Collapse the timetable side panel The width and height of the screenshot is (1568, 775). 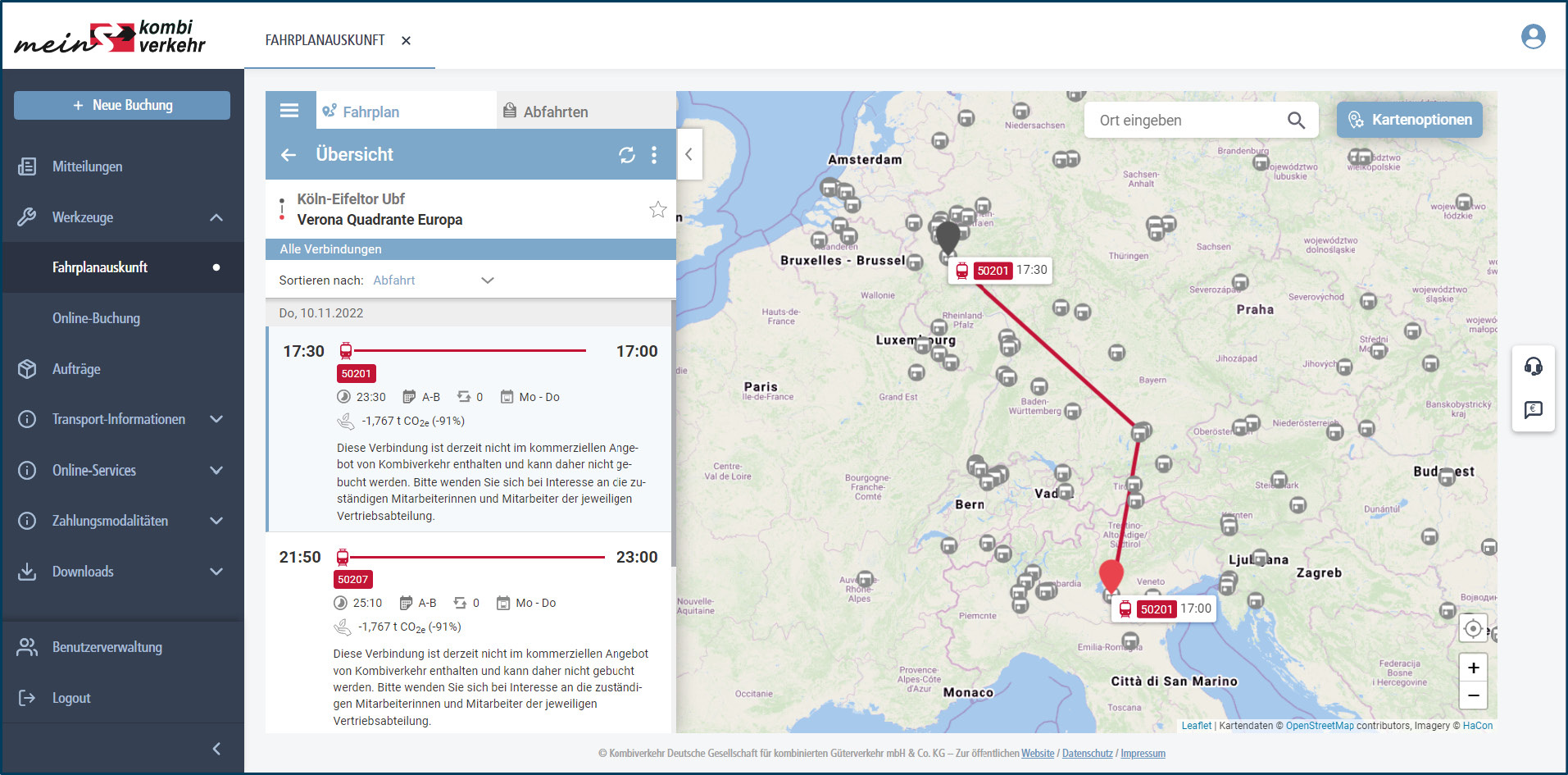pyautogui.click(x=689, y=154)
